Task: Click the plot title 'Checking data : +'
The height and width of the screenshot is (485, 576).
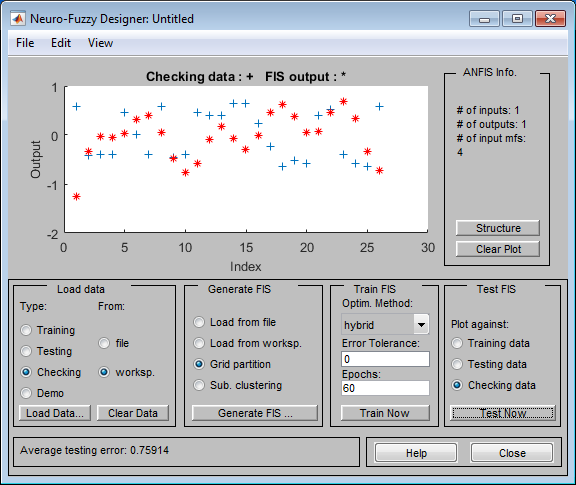Action: tap(199, 76)
